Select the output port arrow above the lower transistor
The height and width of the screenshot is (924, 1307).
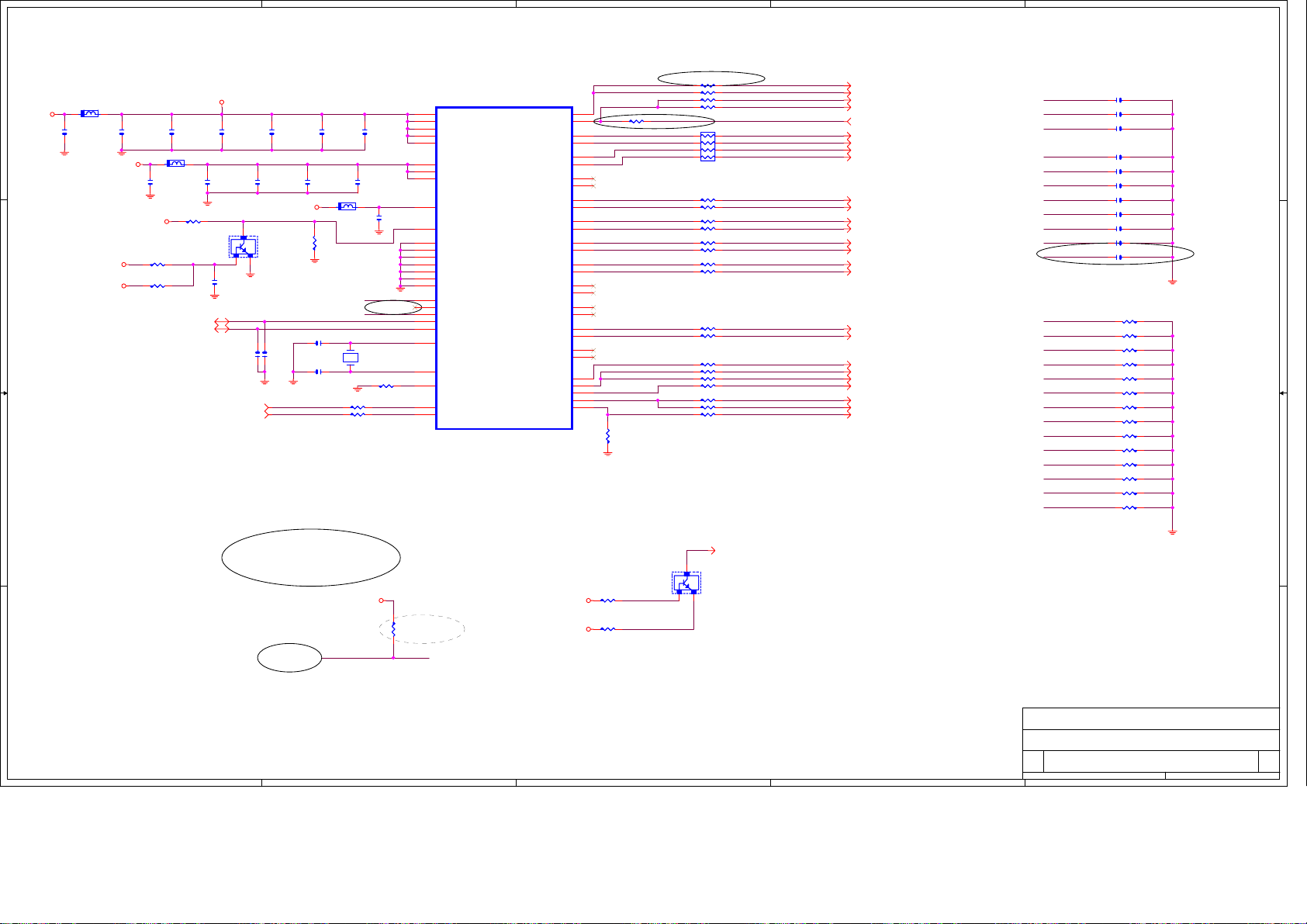713,550
